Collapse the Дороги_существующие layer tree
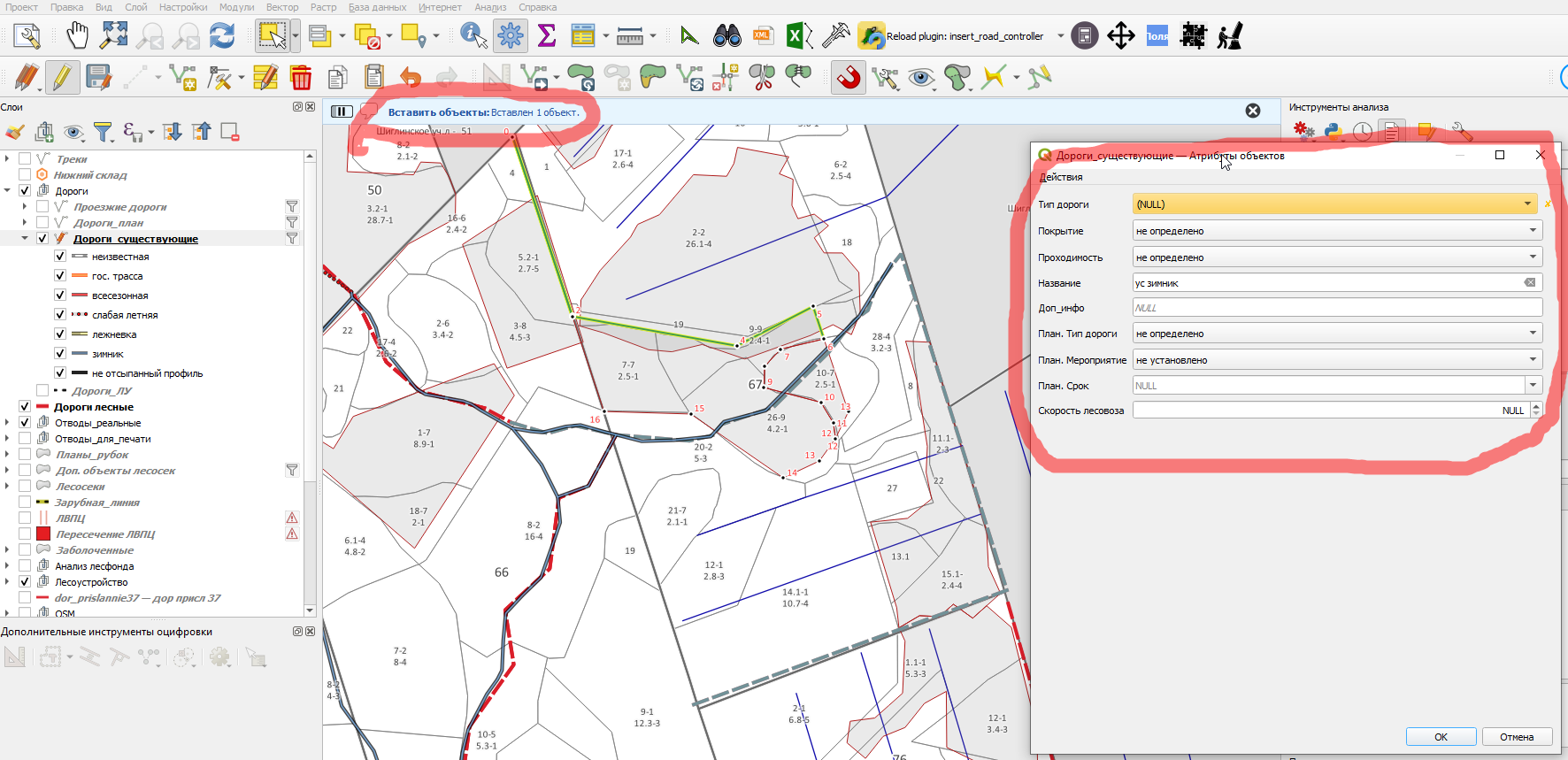Screen dimensions: 1568x760 point(25,239)
